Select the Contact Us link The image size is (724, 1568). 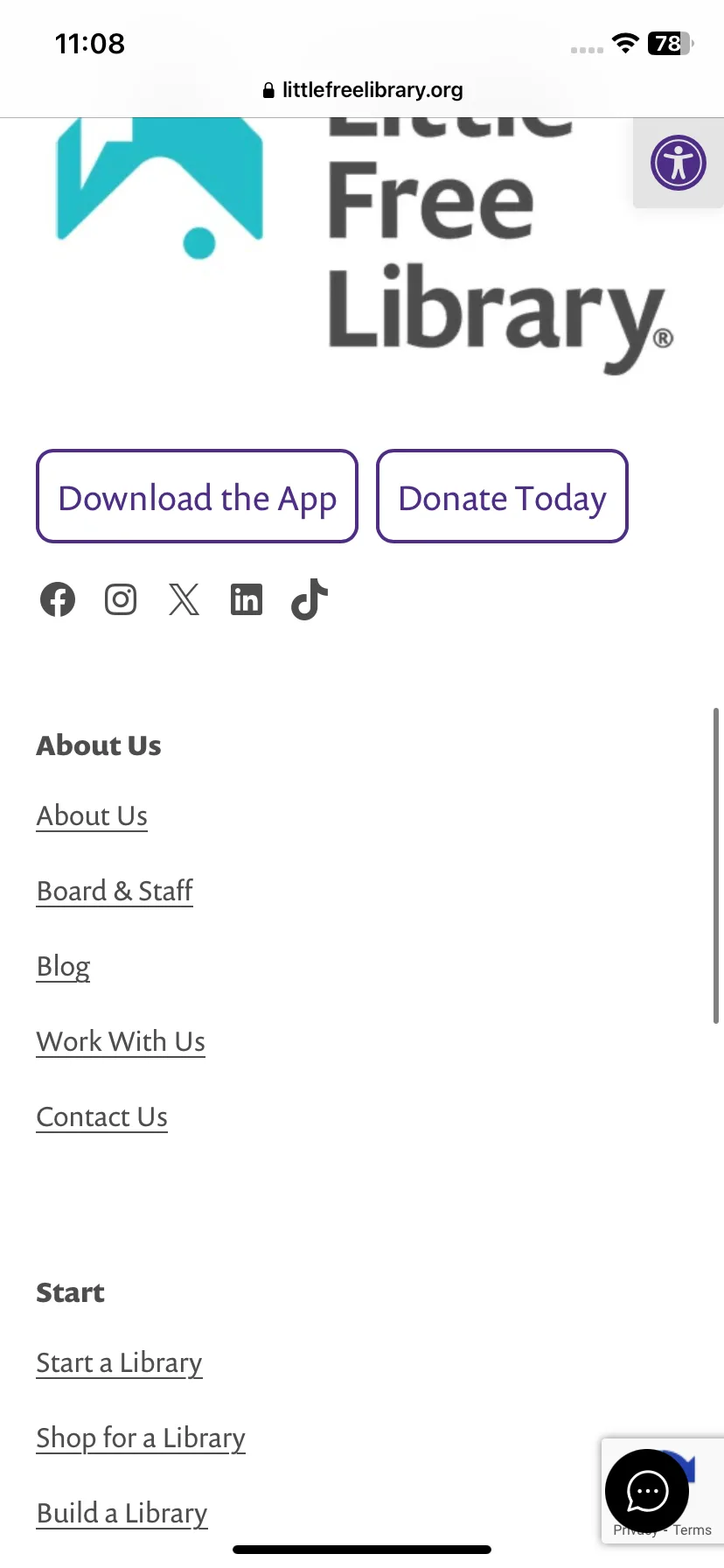click(x=101, y=1116)
